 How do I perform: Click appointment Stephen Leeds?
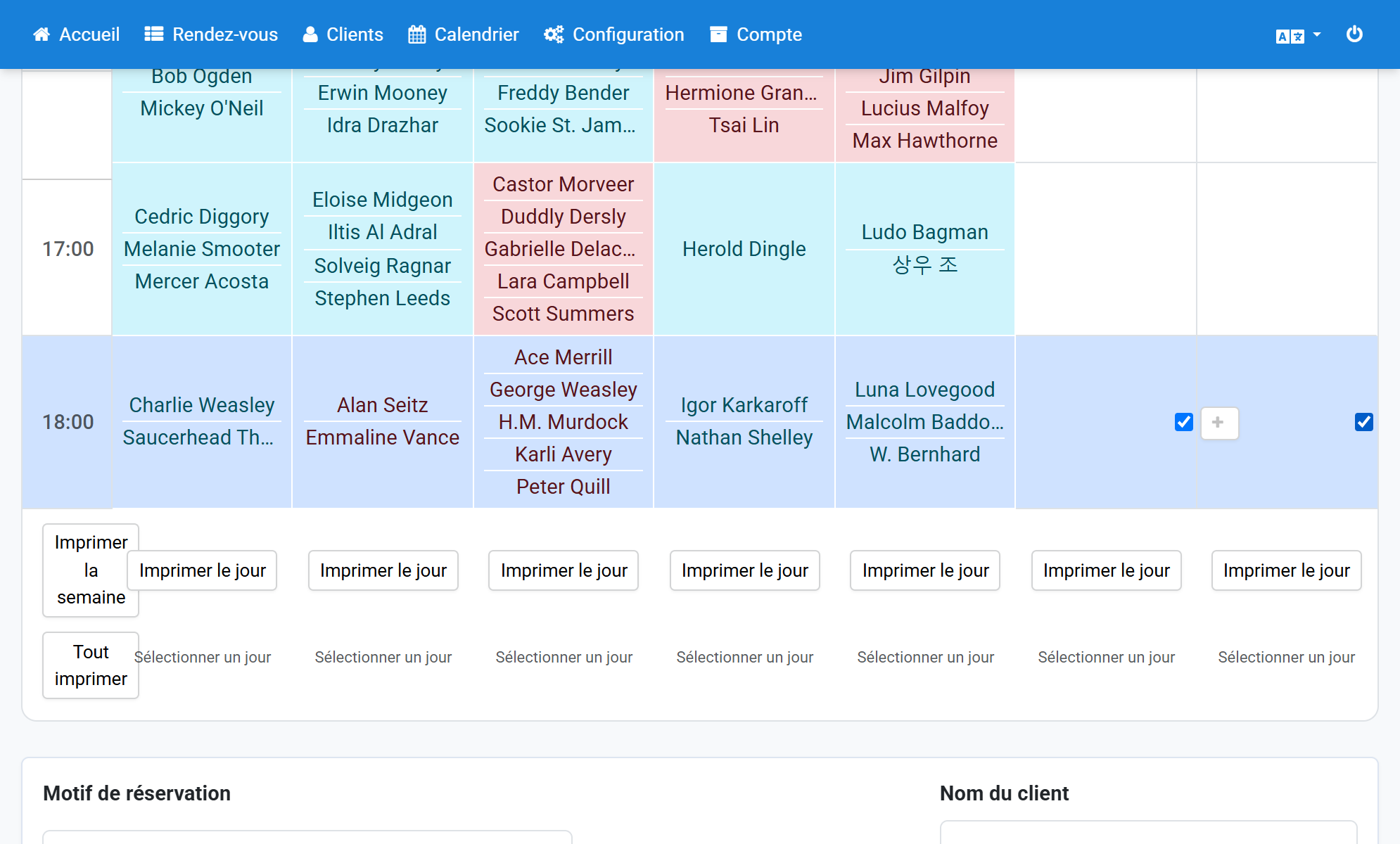pos(383,298)
